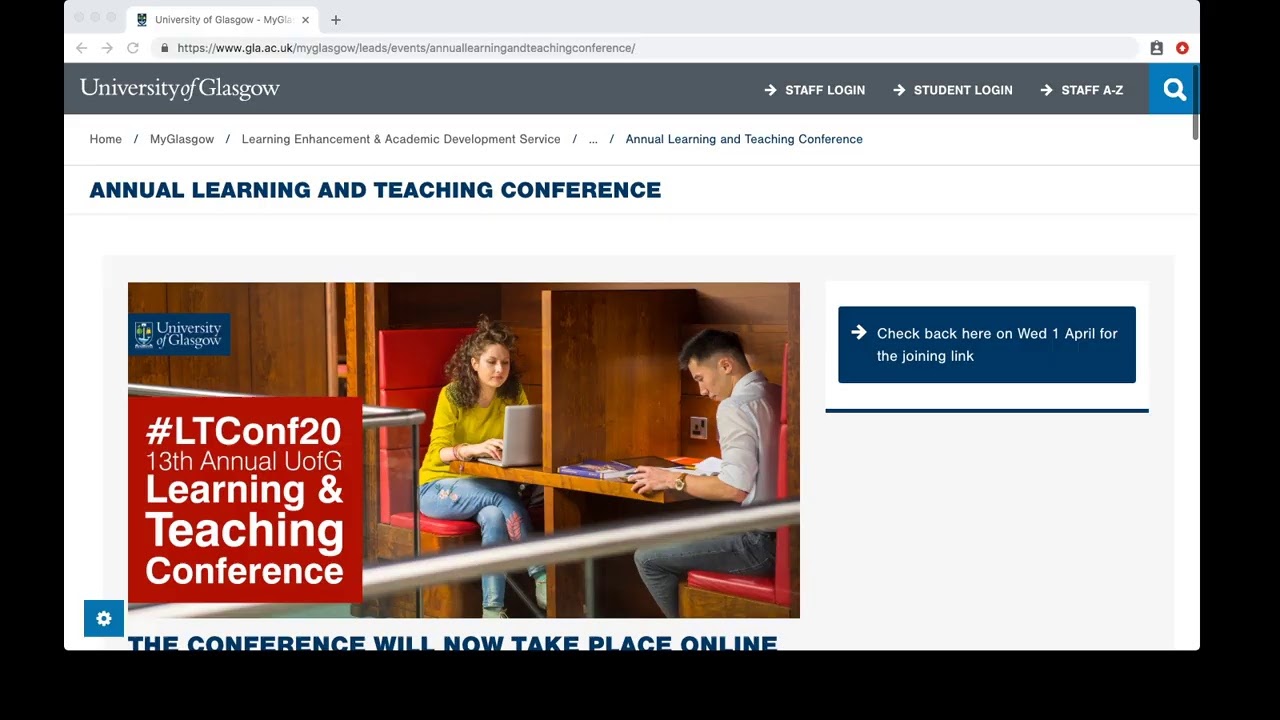Click the University of Glasgow badge in the banner

coord(179,334)
